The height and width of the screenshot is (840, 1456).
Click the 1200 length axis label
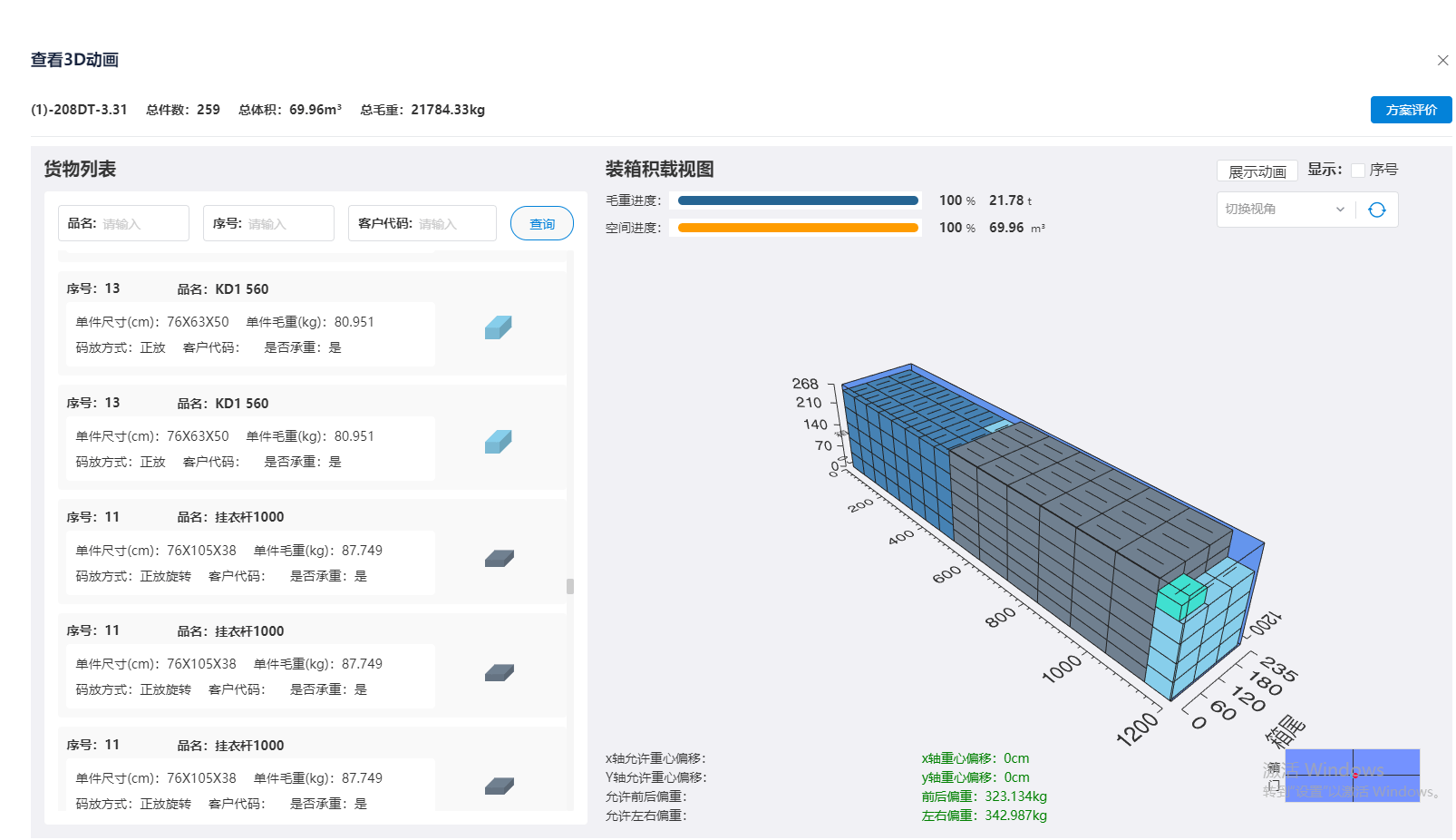coord(1137,729)
